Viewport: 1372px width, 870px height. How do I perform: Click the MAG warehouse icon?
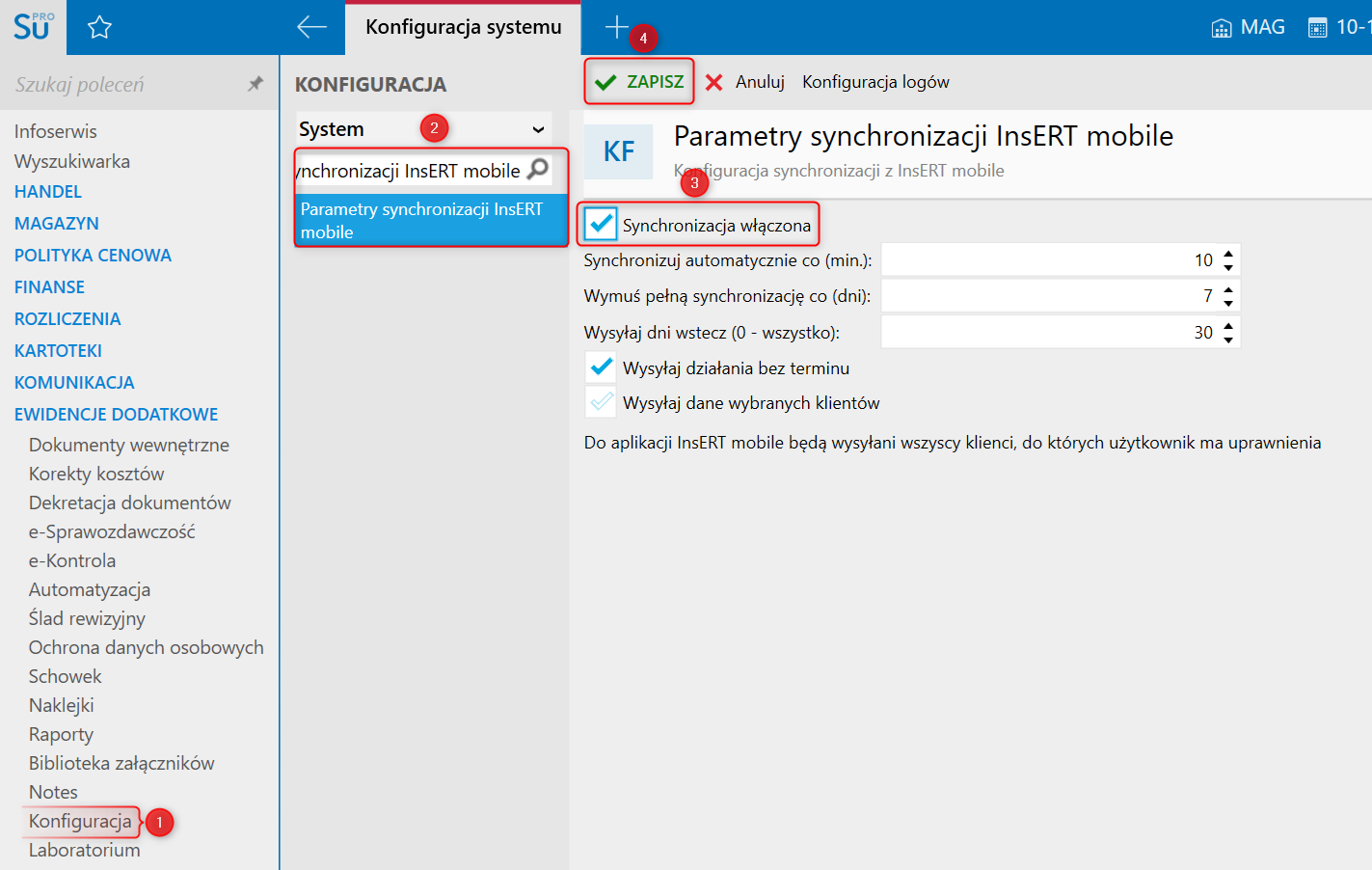pos(1222,28)
